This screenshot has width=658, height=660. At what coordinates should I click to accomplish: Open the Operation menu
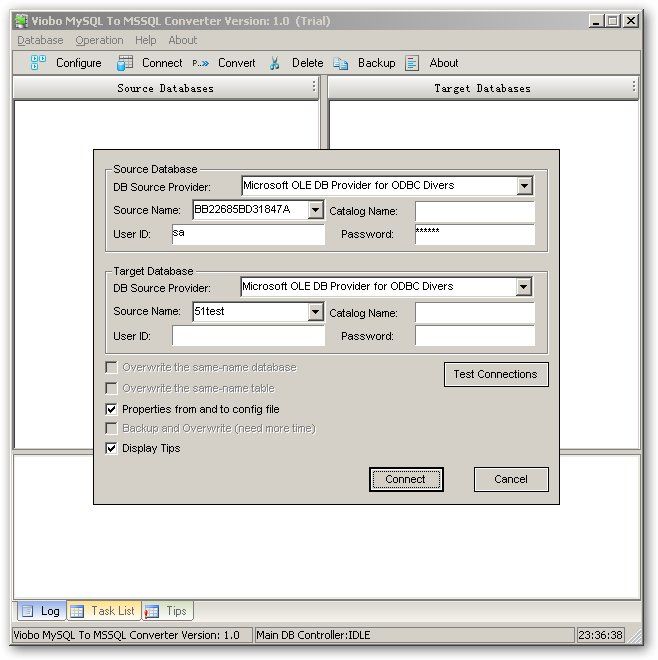[x=99, y=40]
